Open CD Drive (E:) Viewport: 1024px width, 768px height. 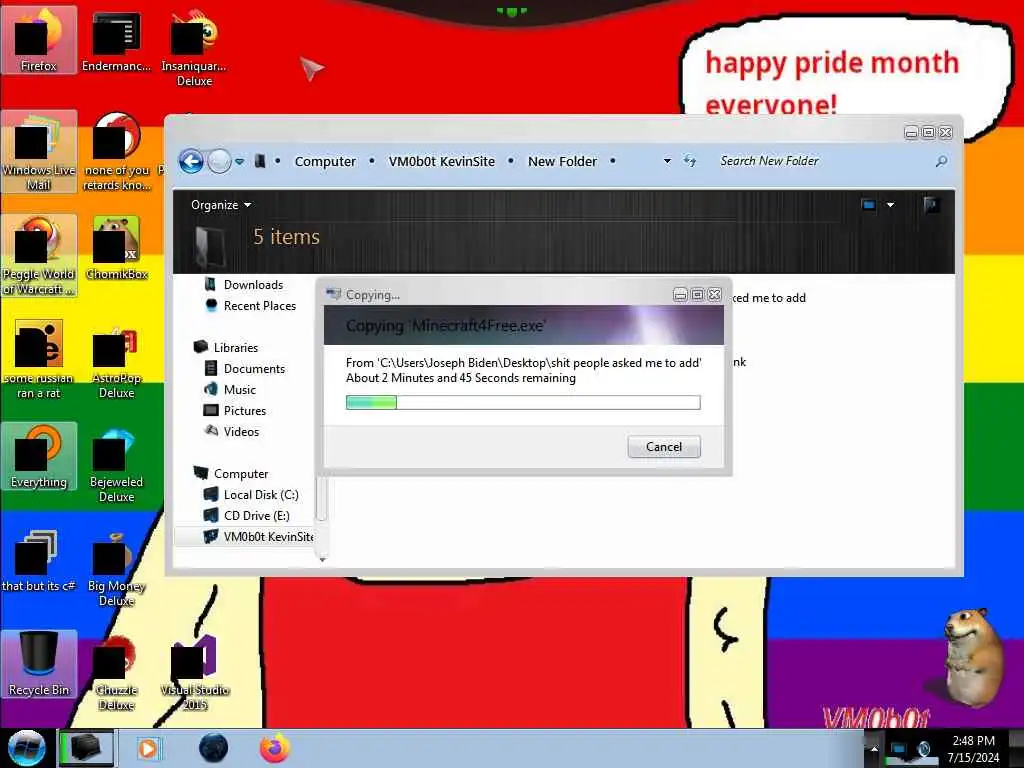(x=247, y=515)
